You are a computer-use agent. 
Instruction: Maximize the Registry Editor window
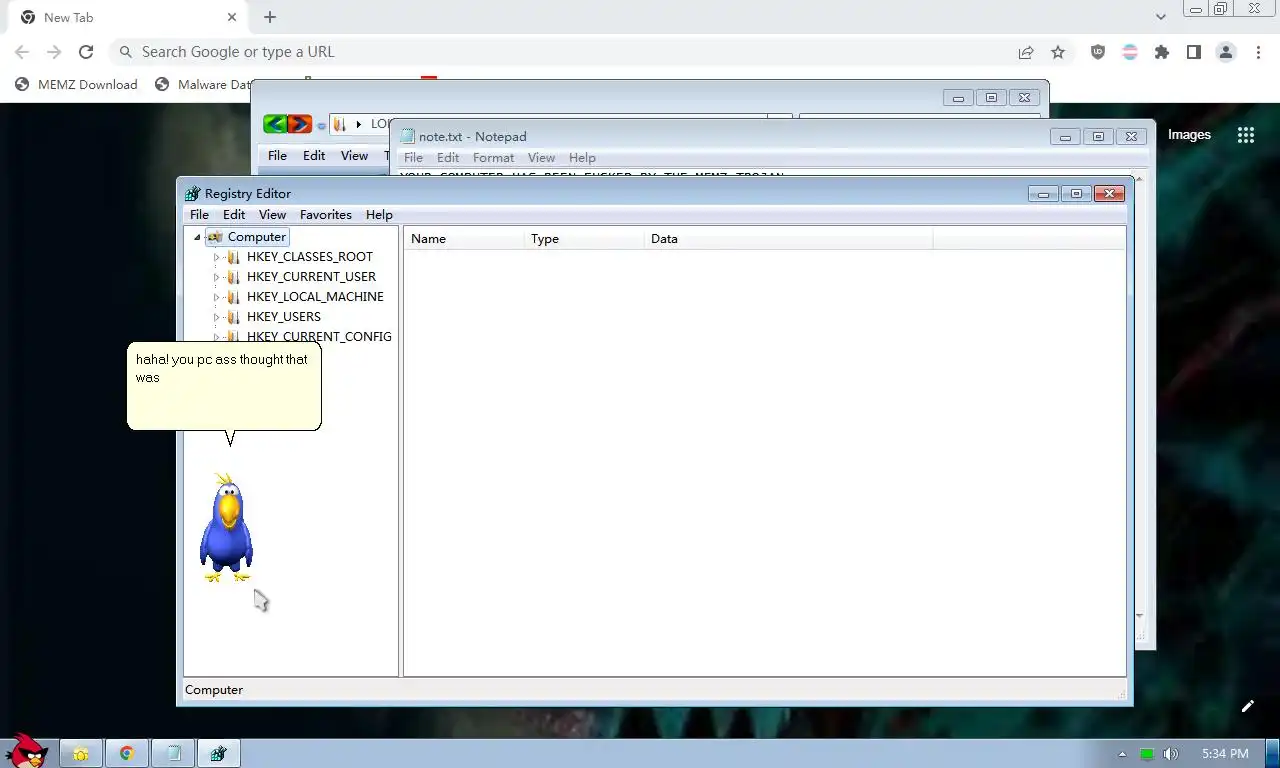tap(1076, 194)
